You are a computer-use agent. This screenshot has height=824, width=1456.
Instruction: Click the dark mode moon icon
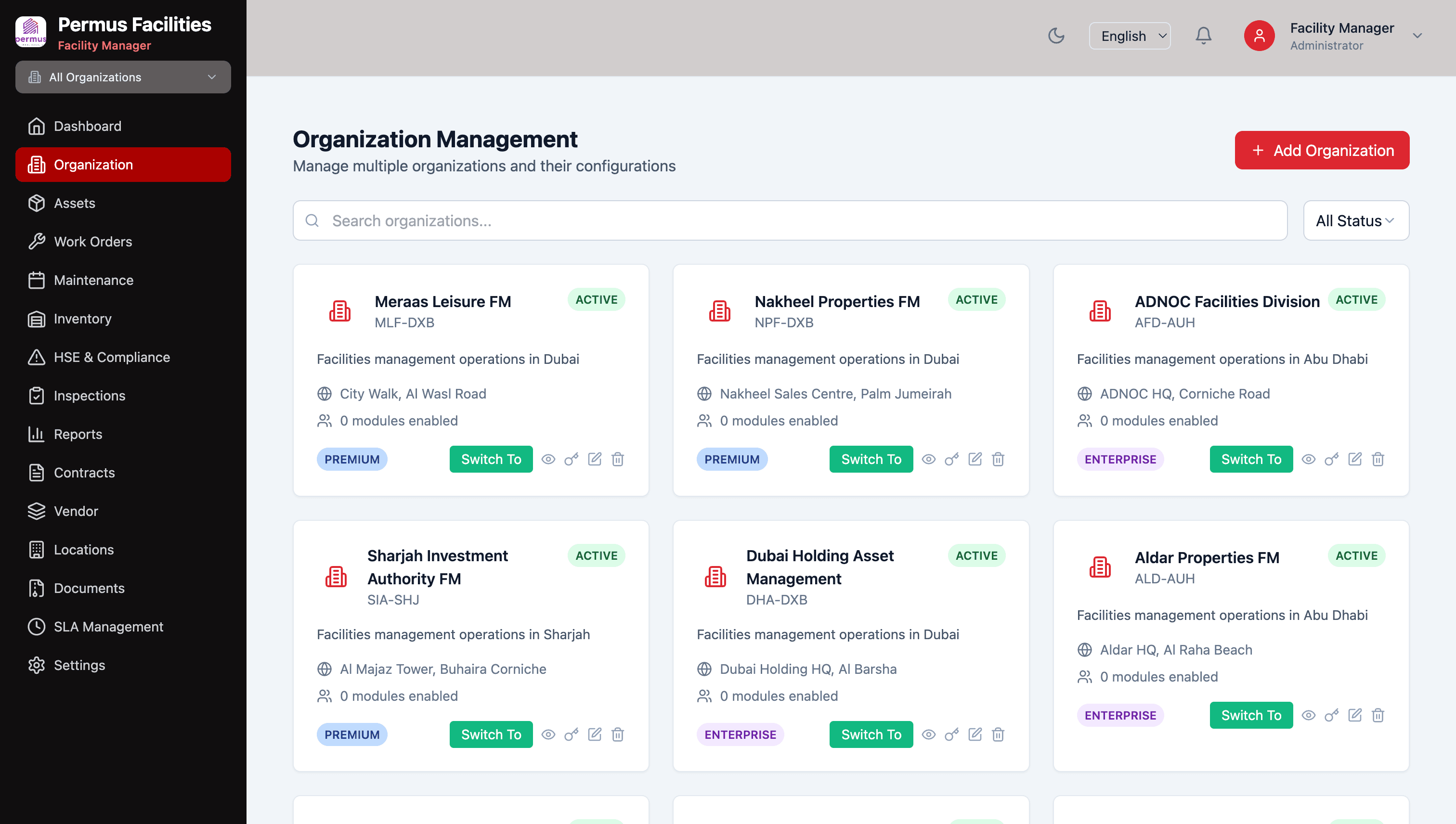coord(1056,35)
